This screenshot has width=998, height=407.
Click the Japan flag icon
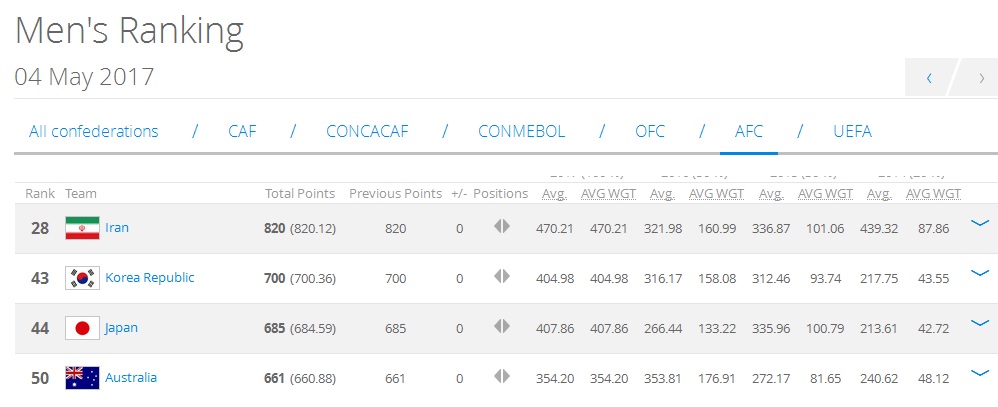click(82, 328)
